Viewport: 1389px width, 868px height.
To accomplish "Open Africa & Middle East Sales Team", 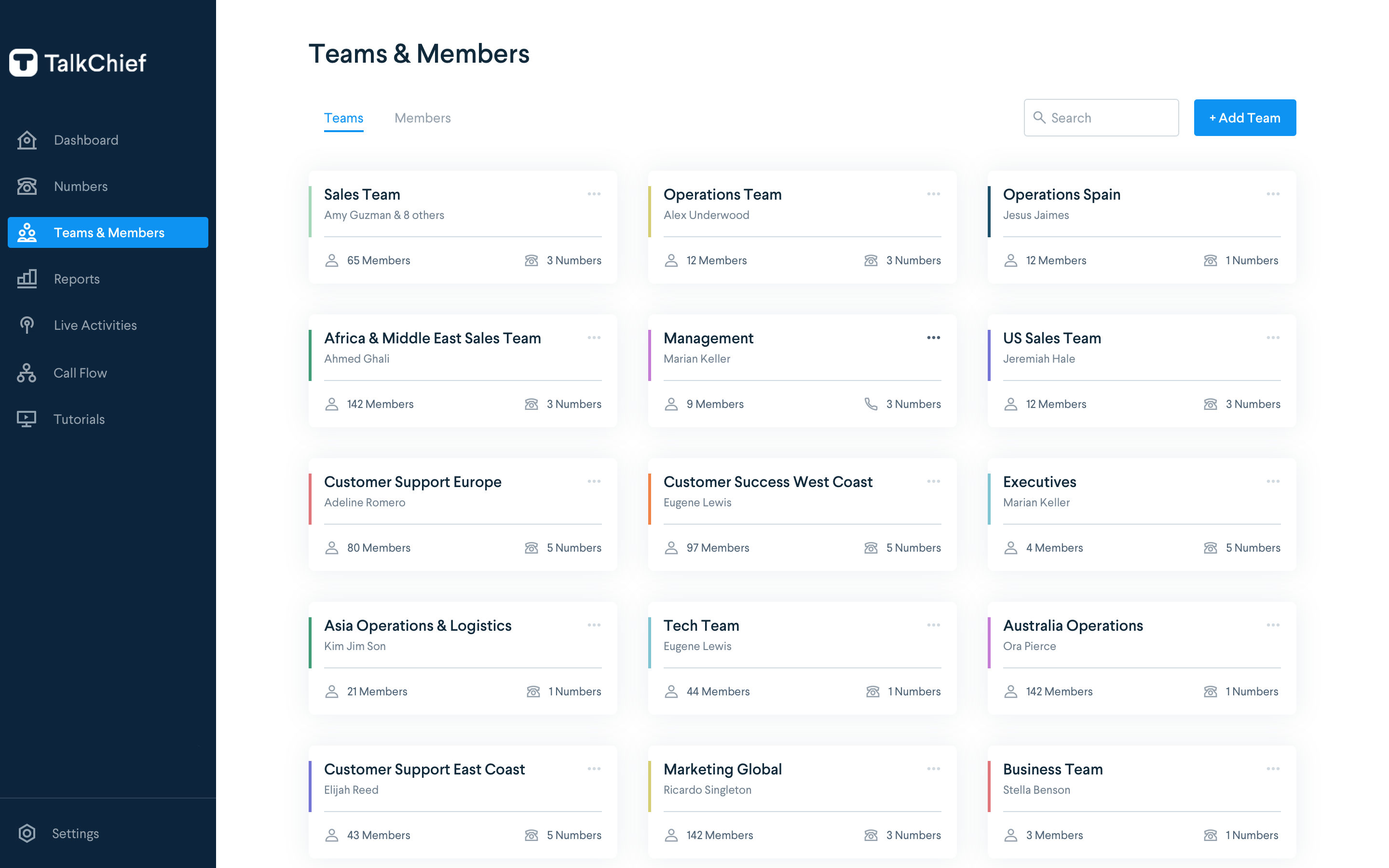I will [433, 338].
